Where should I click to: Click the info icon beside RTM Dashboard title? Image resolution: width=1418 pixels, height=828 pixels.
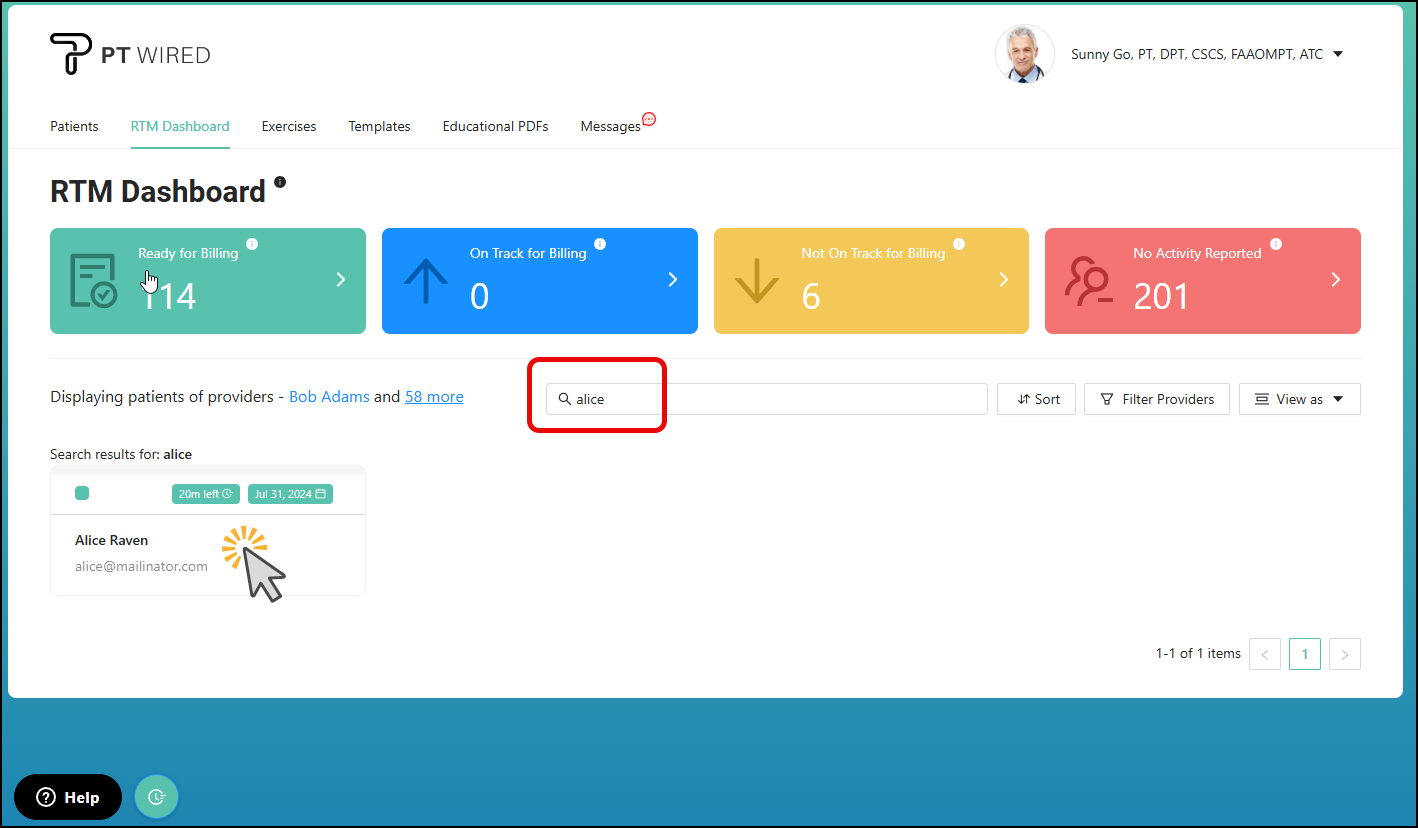(280, 182)
